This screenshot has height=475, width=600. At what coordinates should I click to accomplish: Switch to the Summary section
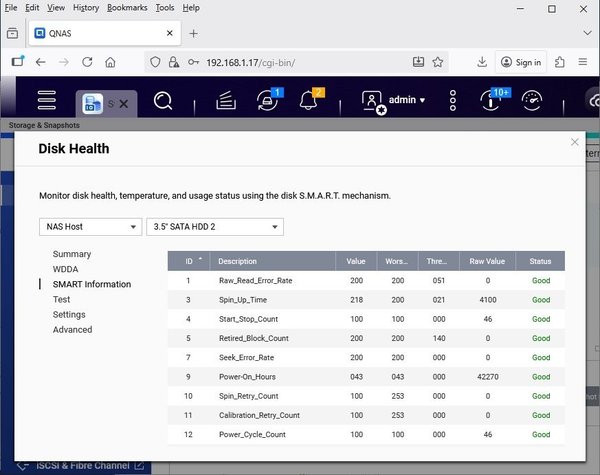72,254
